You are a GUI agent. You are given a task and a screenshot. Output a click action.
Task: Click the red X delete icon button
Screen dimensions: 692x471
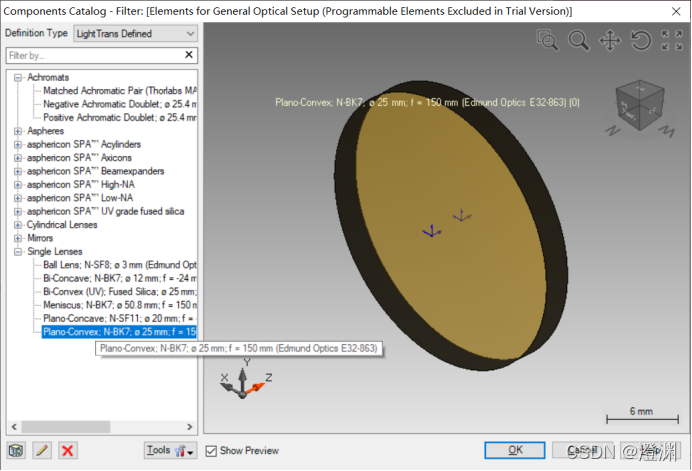point(68,450)
